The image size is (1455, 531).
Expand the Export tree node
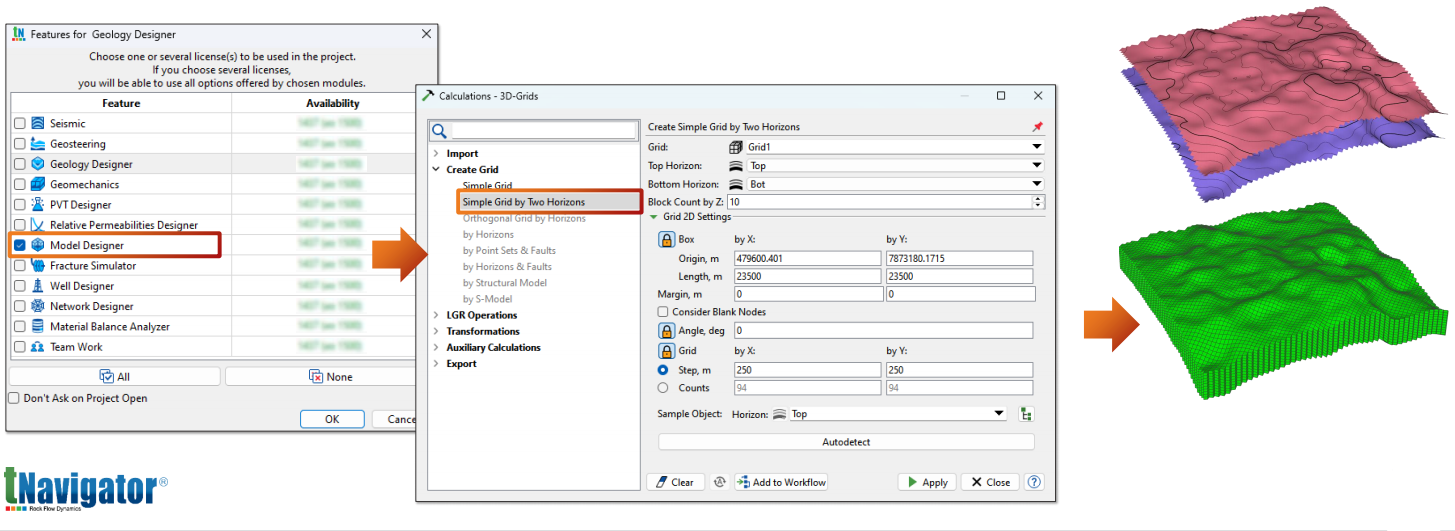[436, 364]
